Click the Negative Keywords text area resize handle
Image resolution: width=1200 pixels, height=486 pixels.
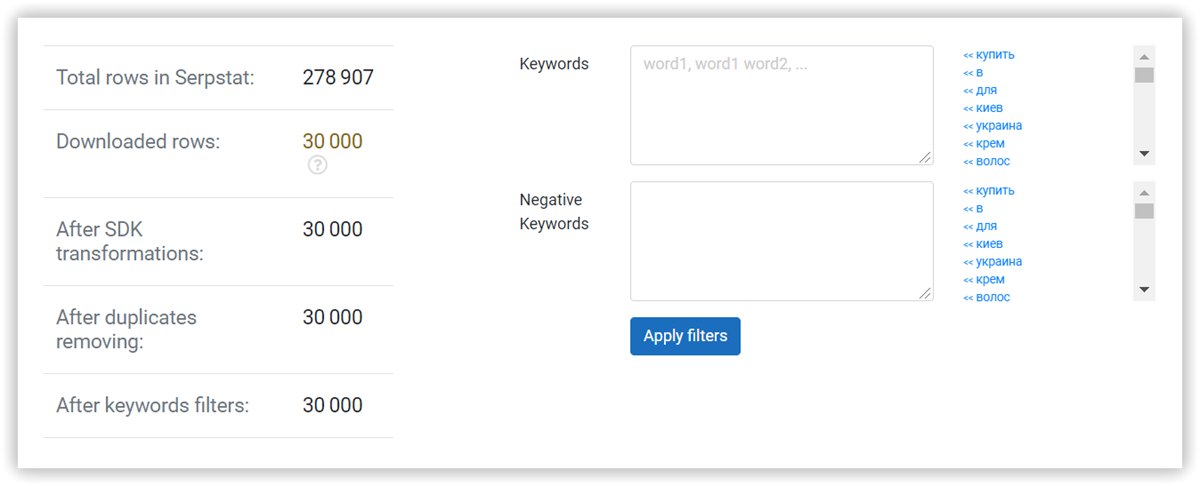coord(925,293)
